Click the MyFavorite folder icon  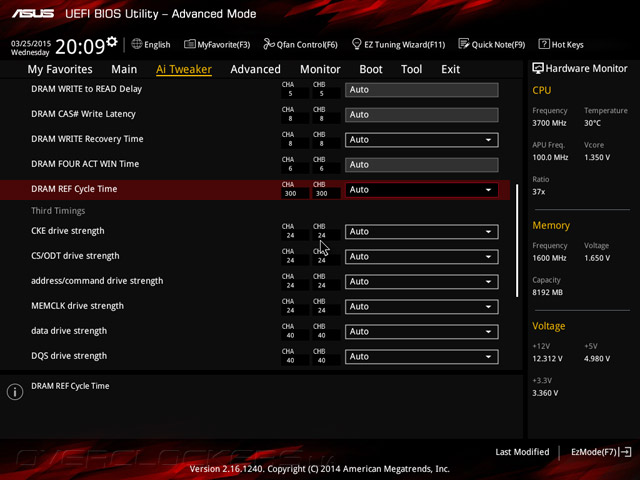[x=189, y=44]
